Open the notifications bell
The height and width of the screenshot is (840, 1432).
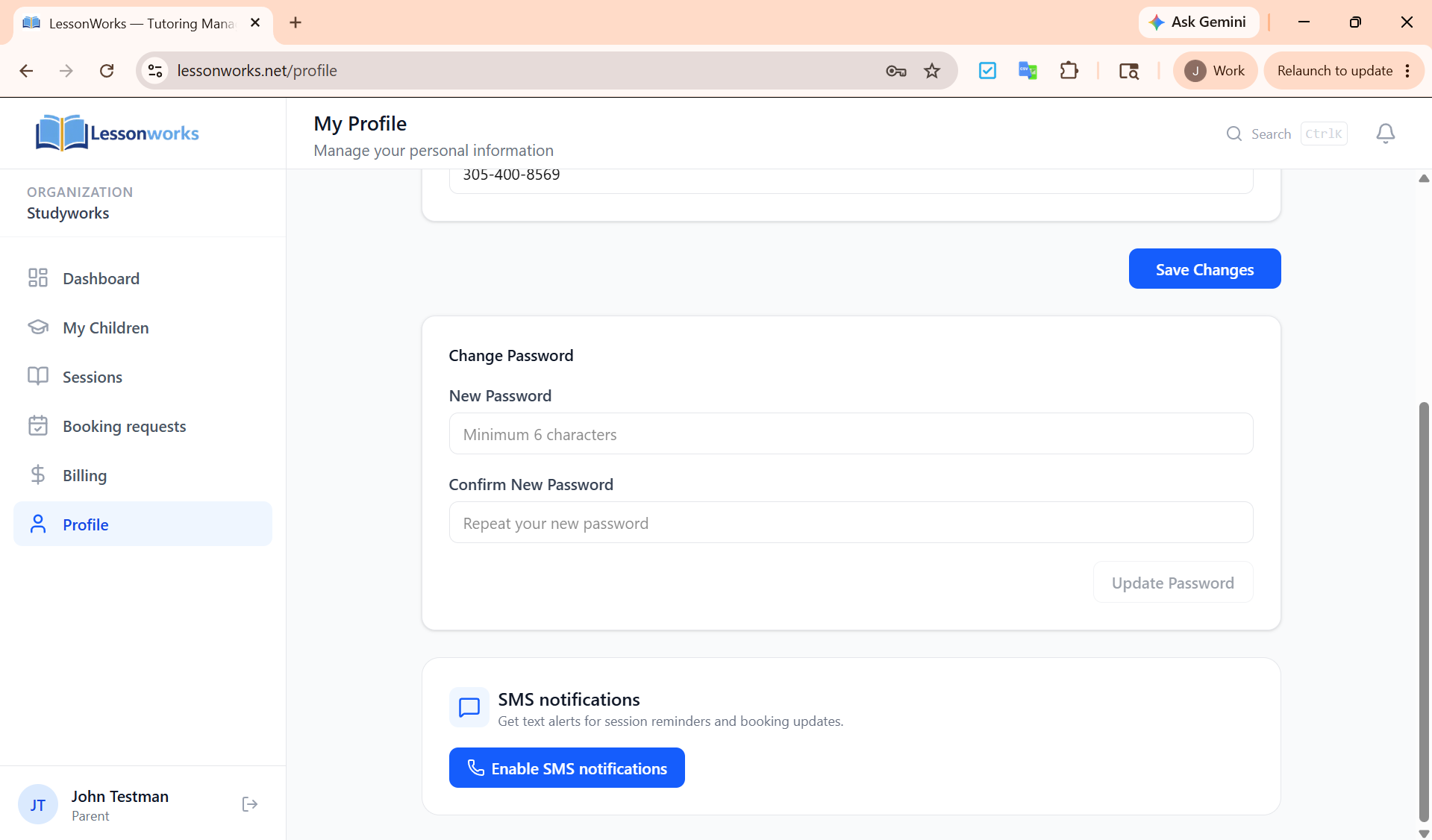(1386, 134)
